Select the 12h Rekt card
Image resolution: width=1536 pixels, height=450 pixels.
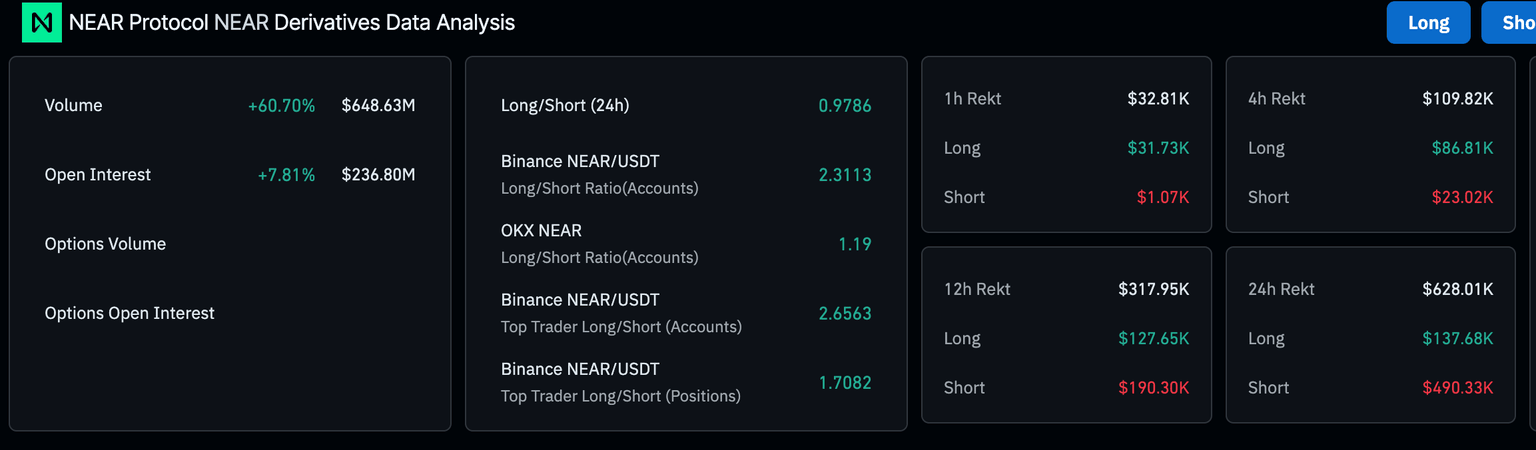pyautogui.click(x=1066, y=335)
